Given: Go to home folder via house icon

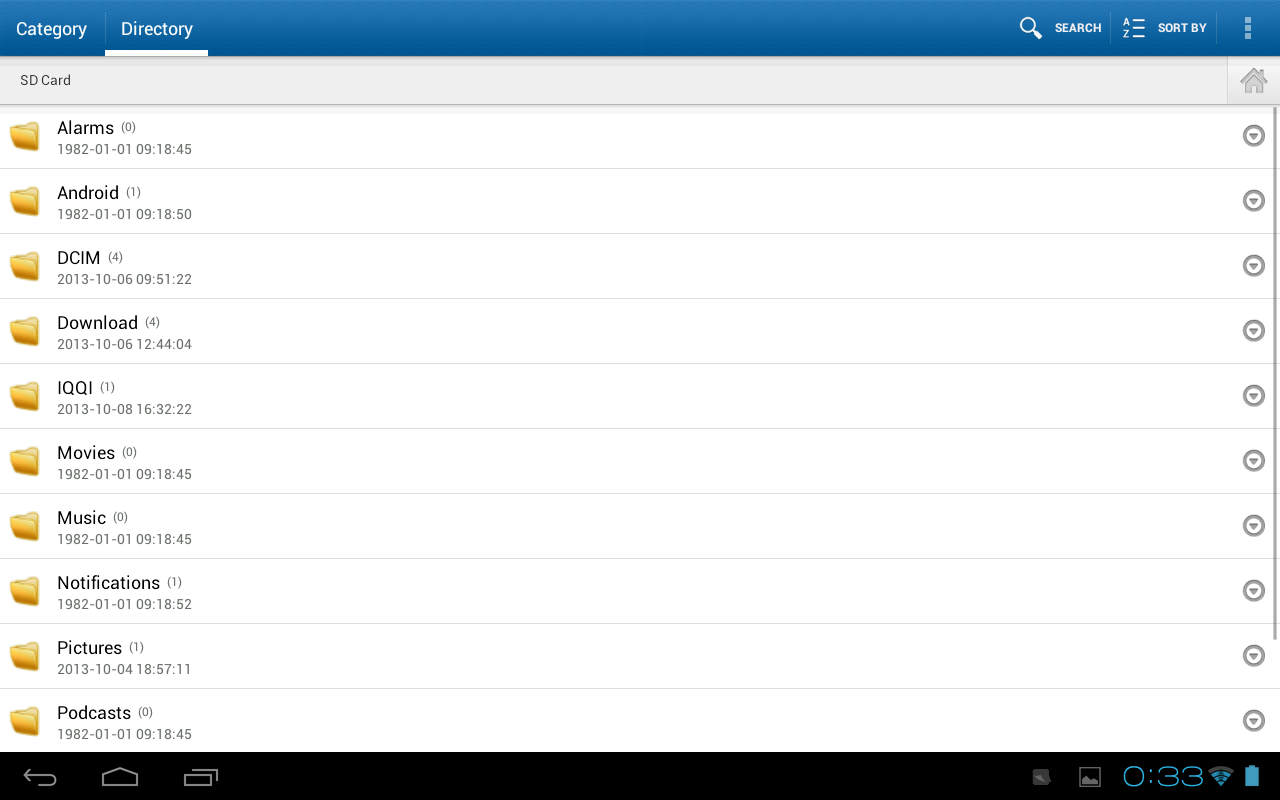Looking at the screenshot, I should [1253, 81].
